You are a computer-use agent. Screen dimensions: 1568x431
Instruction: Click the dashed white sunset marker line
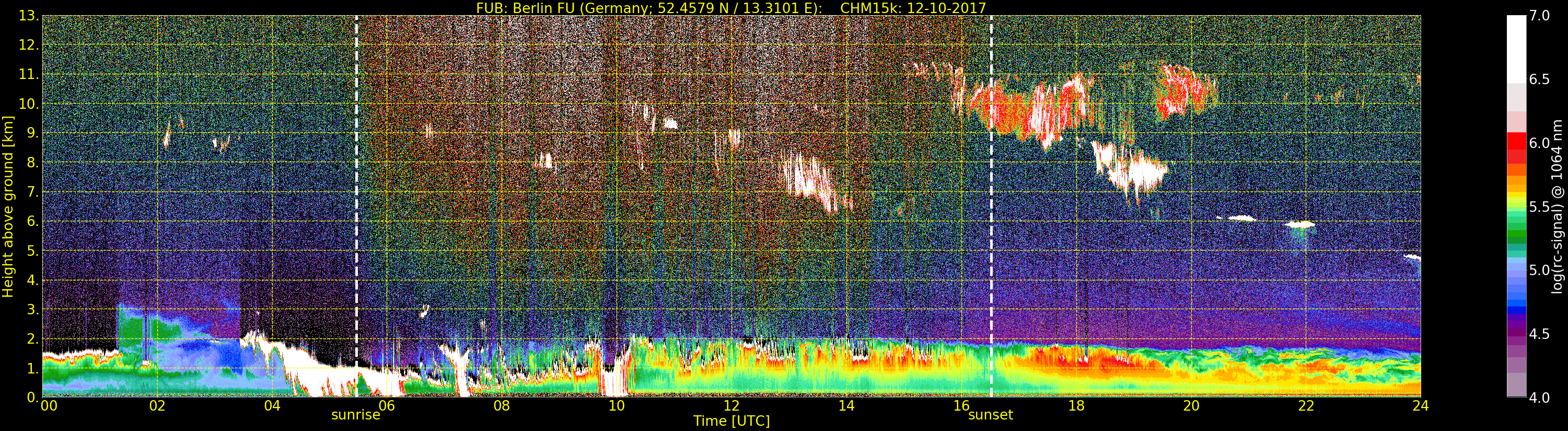991,206
